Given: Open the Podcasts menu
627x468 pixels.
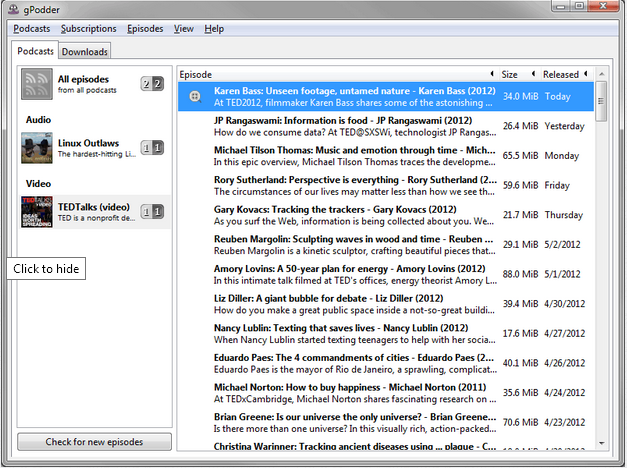Looking at the screenshot, I should tap(32, 29).
